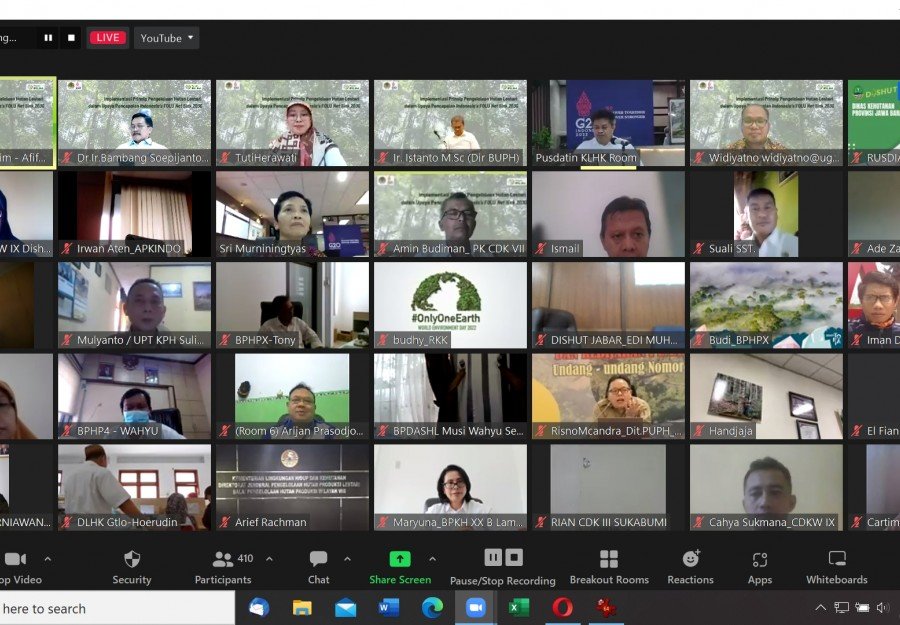Switch to Zoom in taskbar

[475, 608]
